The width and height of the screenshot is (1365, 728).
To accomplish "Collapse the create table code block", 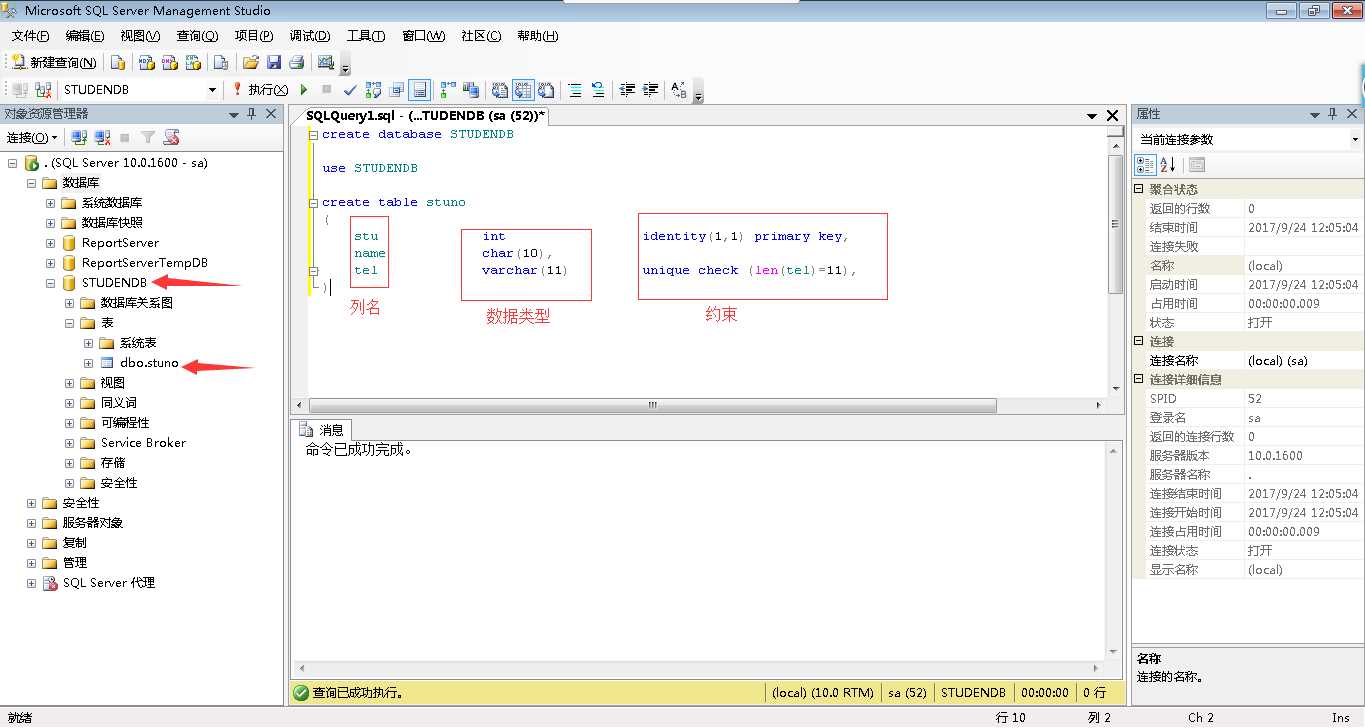I will [x=314, y=203].
